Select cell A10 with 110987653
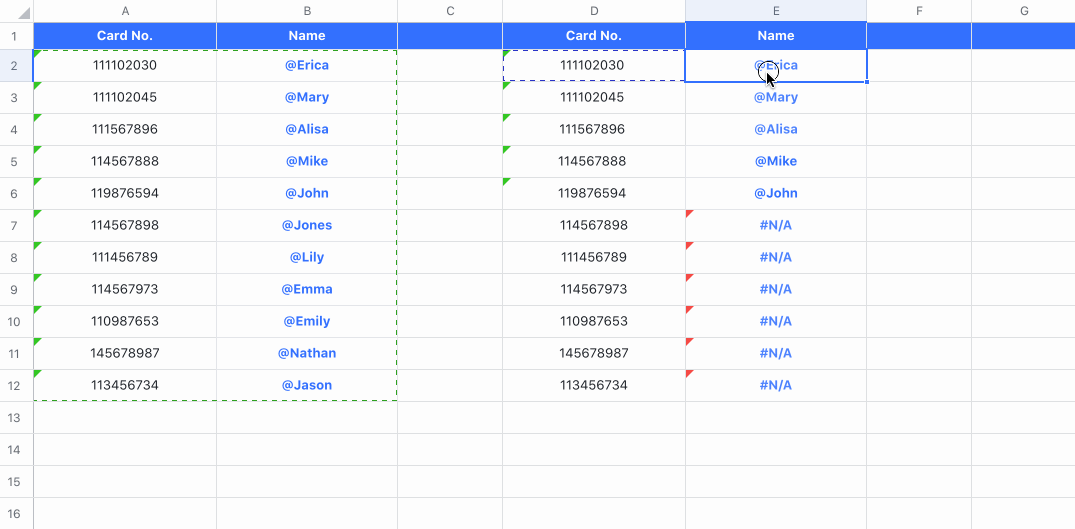 tap(125, 321)
